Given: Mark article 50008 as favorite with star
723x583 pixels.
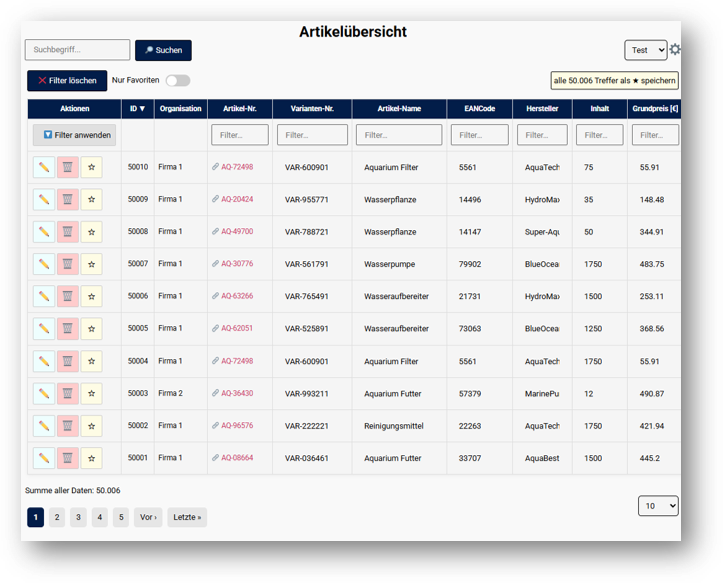Looking at the screenshot, I should coord(91,232).
